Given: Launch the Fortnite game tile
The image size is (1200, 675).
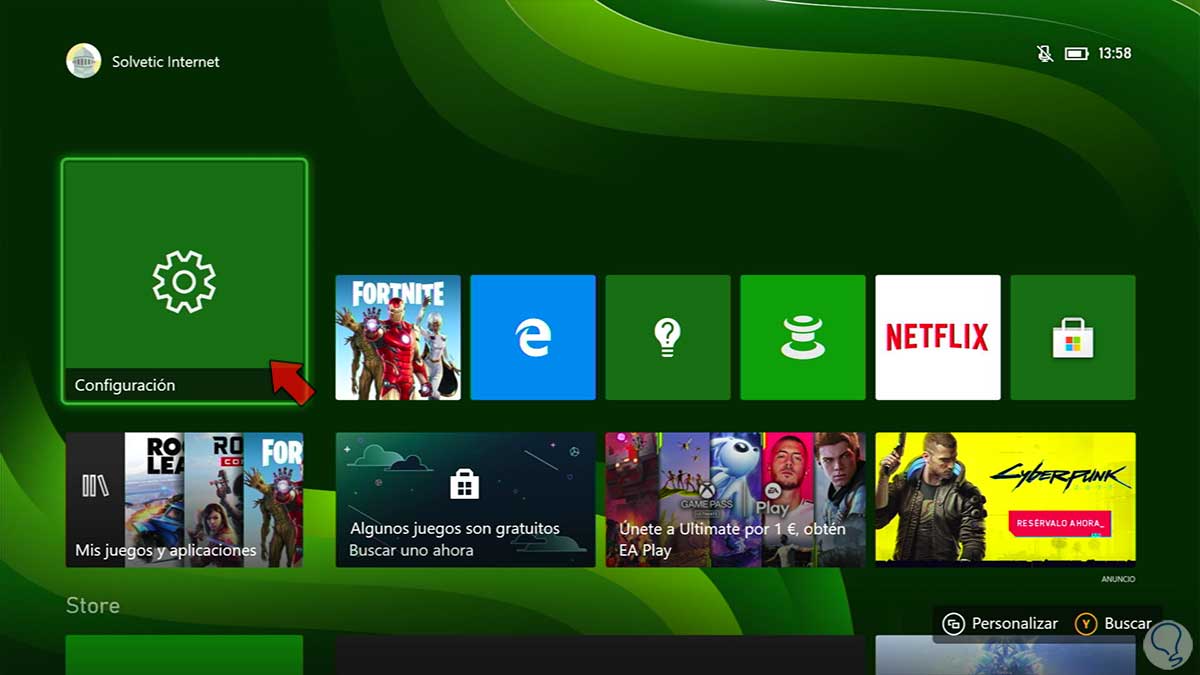Looking at the screenshot, I should tap(398, 337).
